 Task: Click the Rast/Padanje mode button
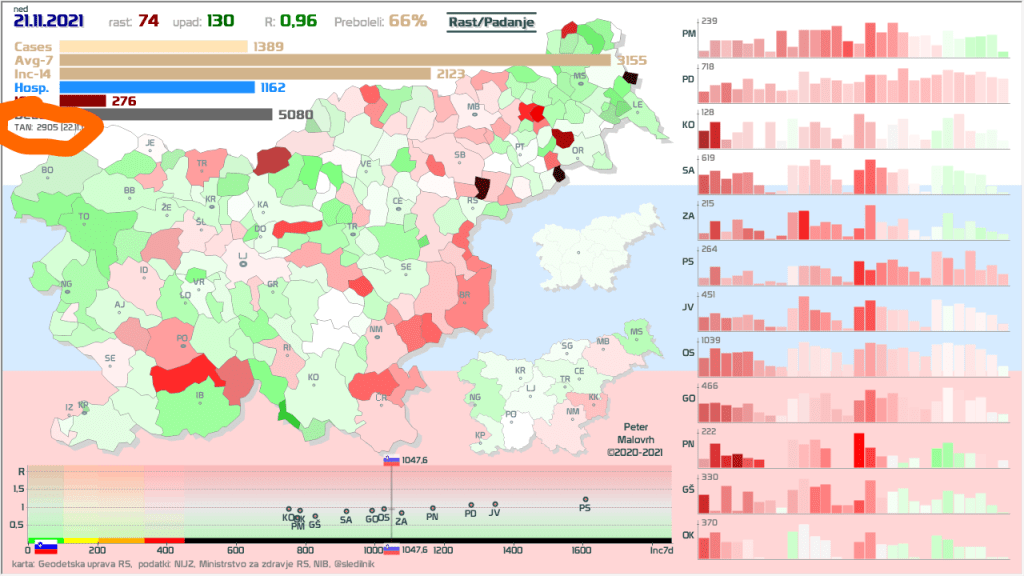(491, 20)
